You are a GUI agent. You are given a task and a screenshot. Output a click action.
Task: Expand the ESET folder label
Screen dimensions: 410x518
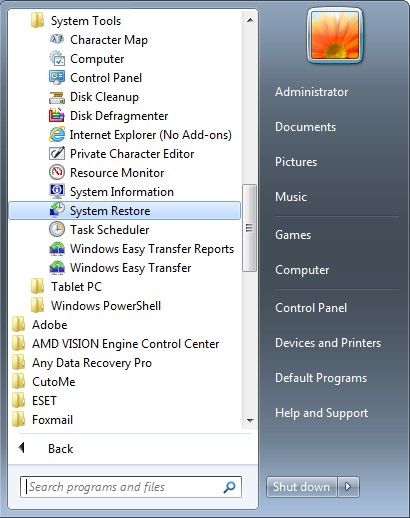[x=44, y=401]
